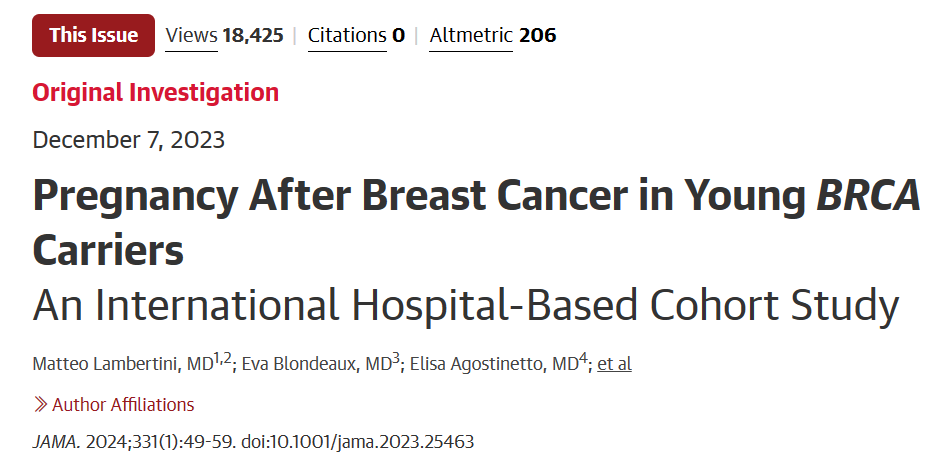This screenshot has height=462, width=940.
Task: Open author Matteo Lambertini's name
Action: tap(122, 364)
